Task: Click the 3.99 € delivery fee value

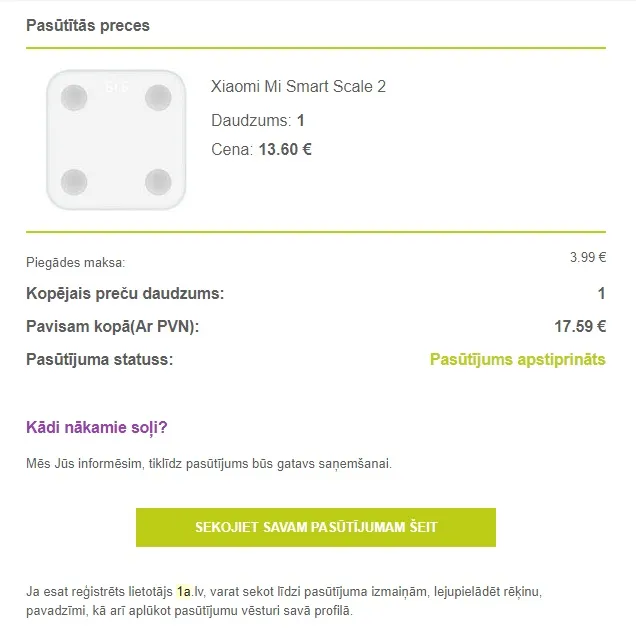Action: (588, 257)
